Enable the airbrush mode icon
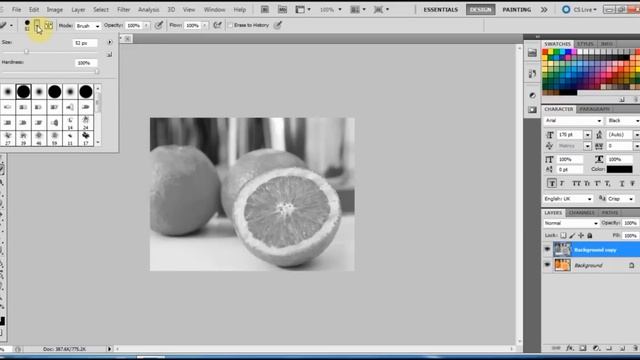640x360 pixels. pyautogui.click(x=218, y=25)
